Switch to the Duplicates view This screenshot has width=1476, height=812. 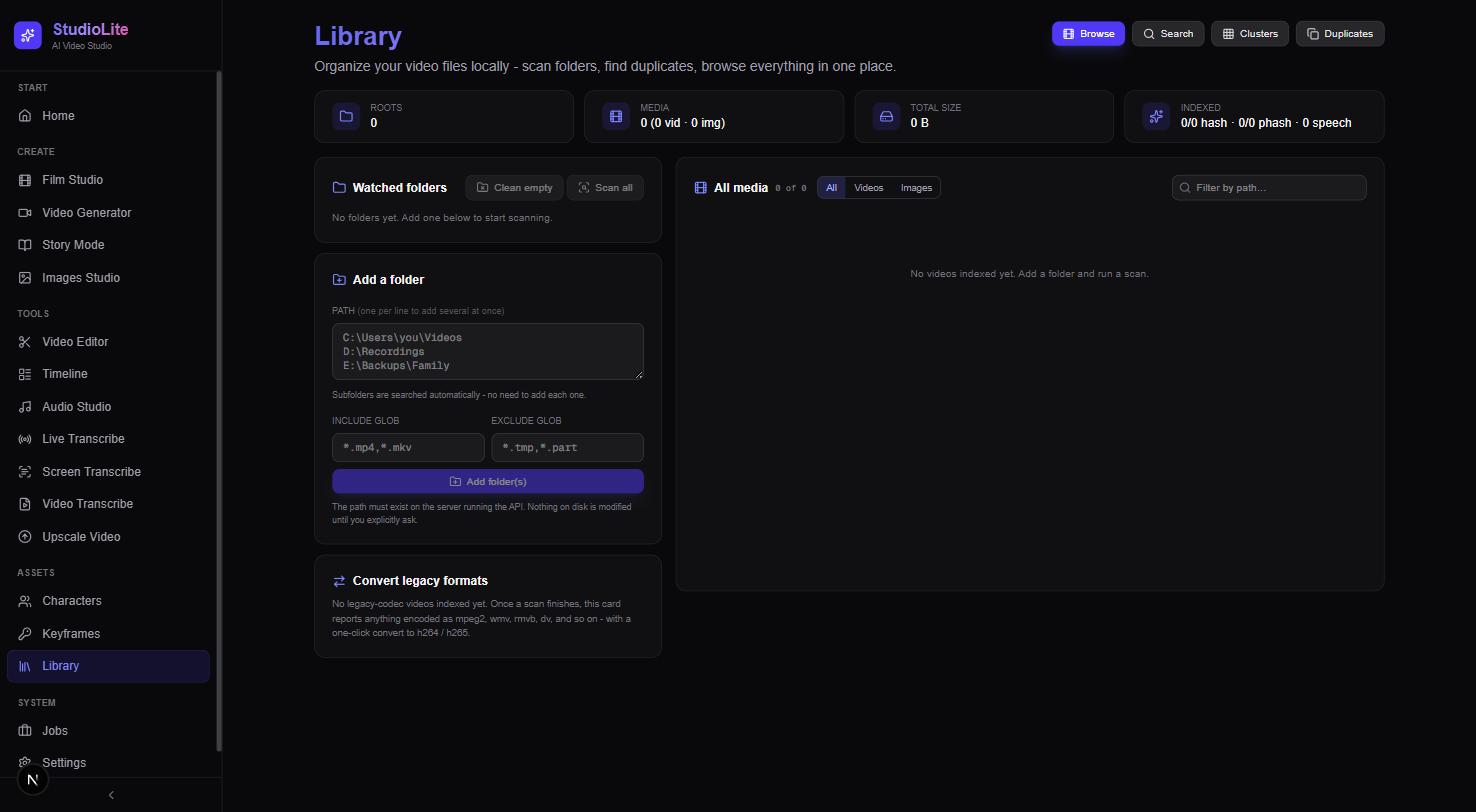pos(1340,34)
